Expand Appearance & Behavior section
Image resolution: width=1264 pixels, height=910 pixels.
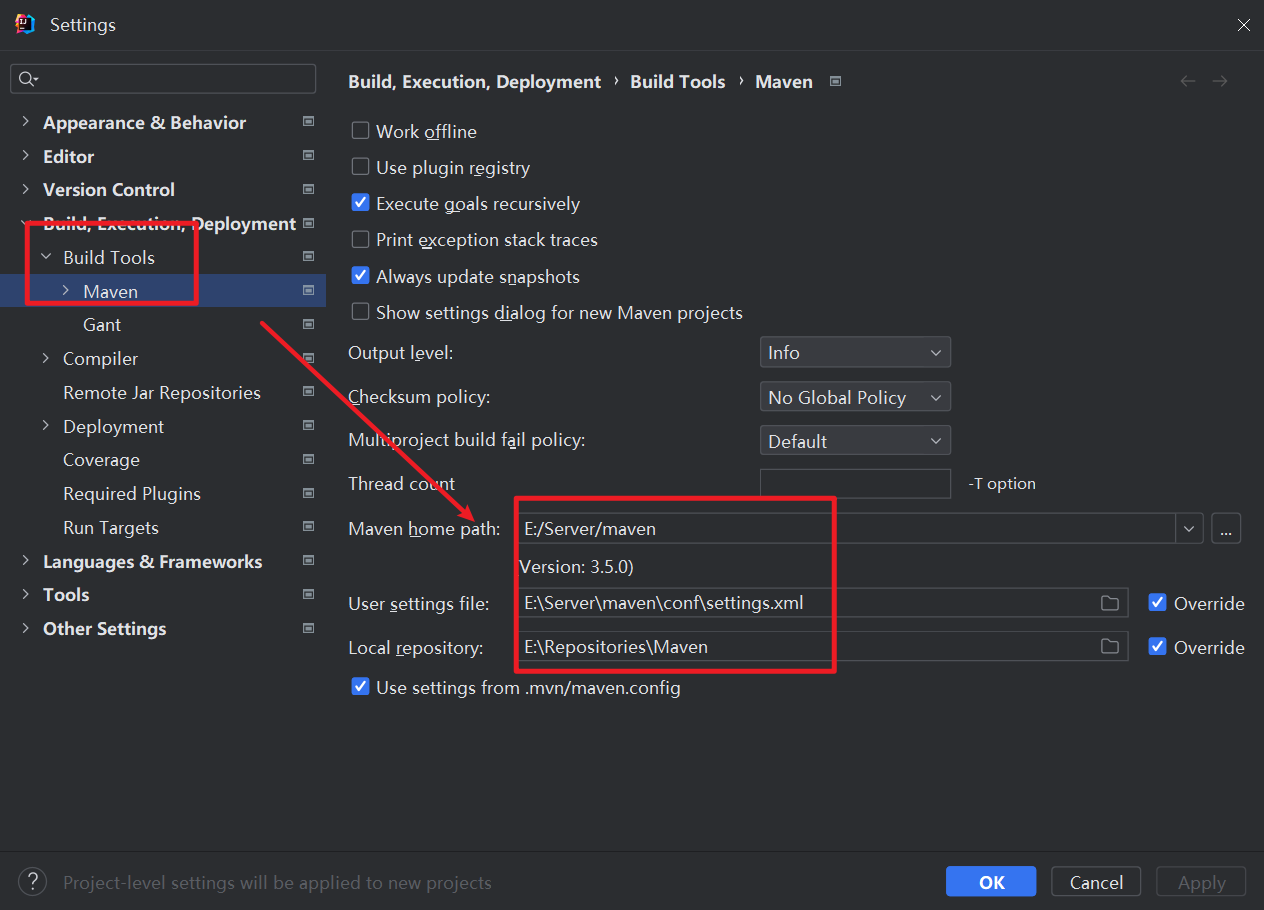[26, 122]
